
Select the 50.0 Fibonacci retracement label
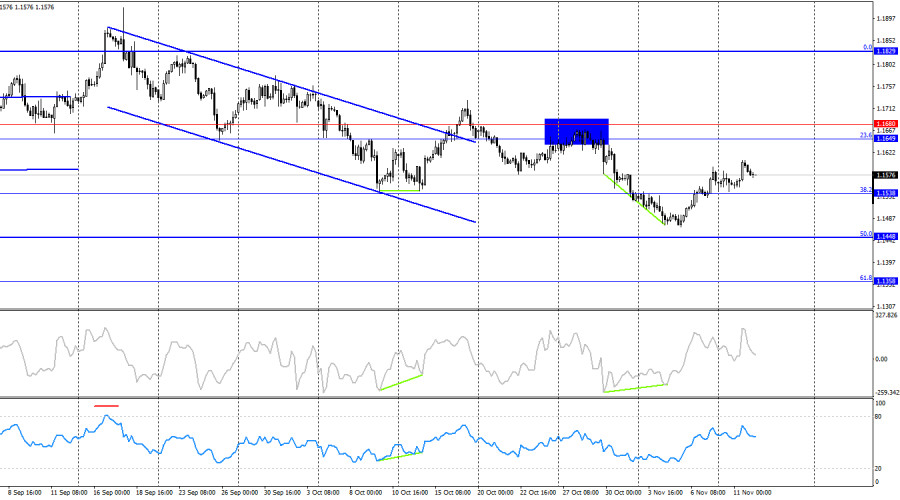[866, 234]
